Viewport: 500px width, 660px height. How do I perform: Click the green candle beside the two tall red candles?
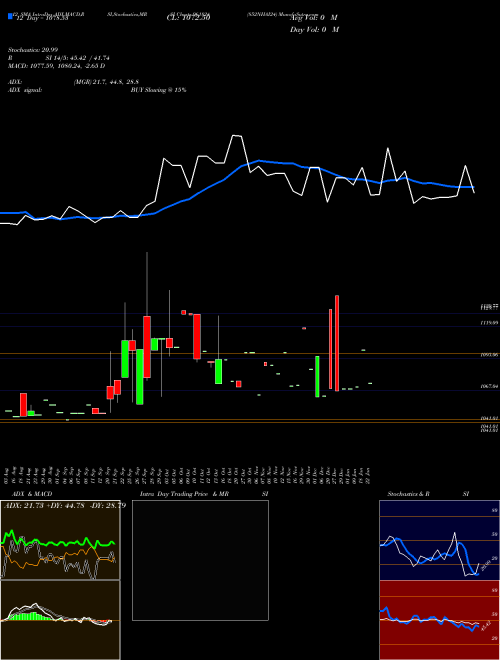[317, 376]
